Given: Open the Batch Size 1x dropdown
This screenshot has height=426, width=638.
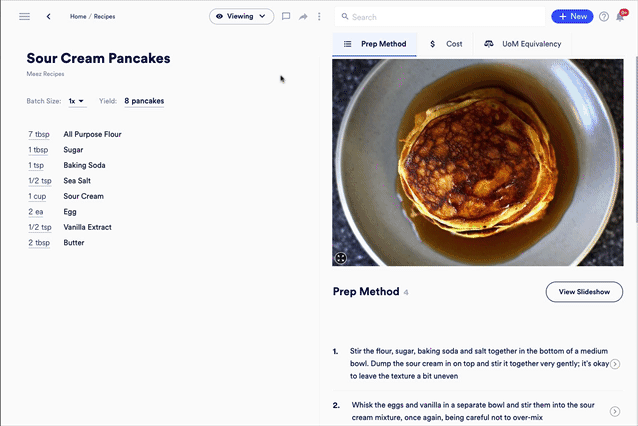Looking at the screenshot, I should point(77,101).
